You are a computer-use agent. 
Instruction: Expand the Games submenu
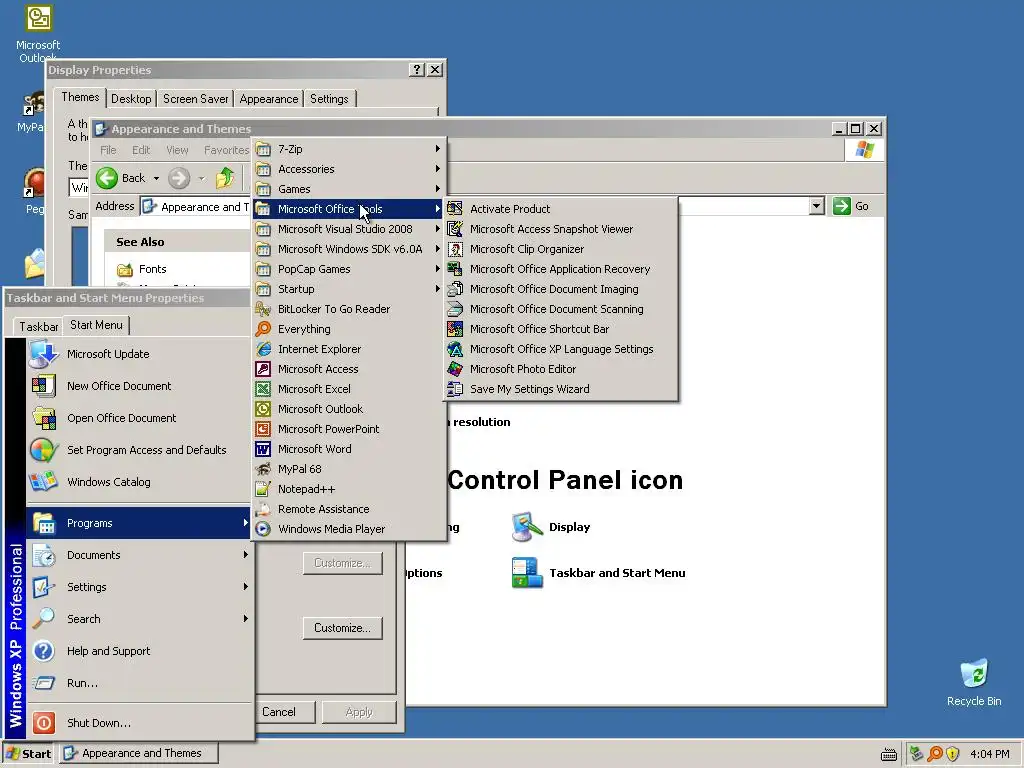pyautogui.click(x=349, y=189)
